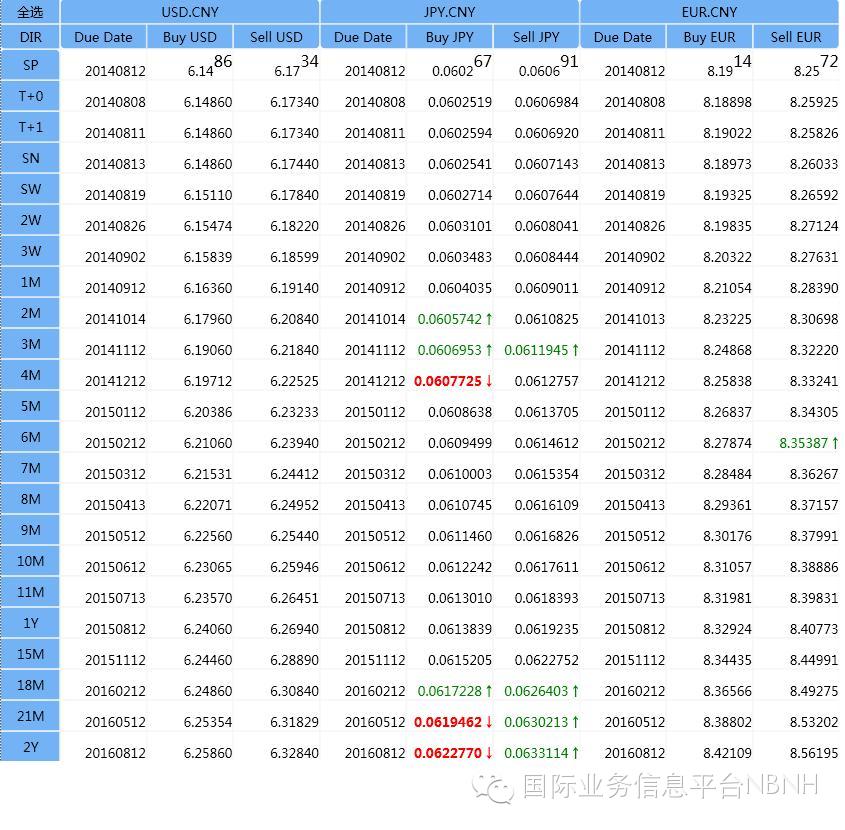The height and width of the screenshot is (830, 845).
Task: Click the 全选 select-all button
Action: (x=30, y=12)
